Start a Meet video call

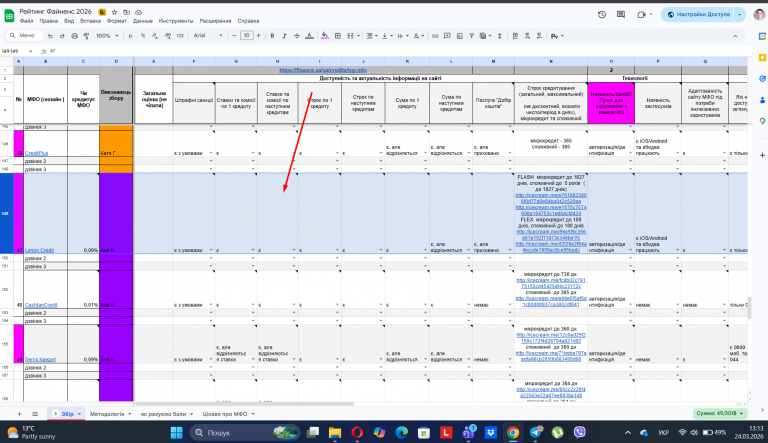point(641,15)
